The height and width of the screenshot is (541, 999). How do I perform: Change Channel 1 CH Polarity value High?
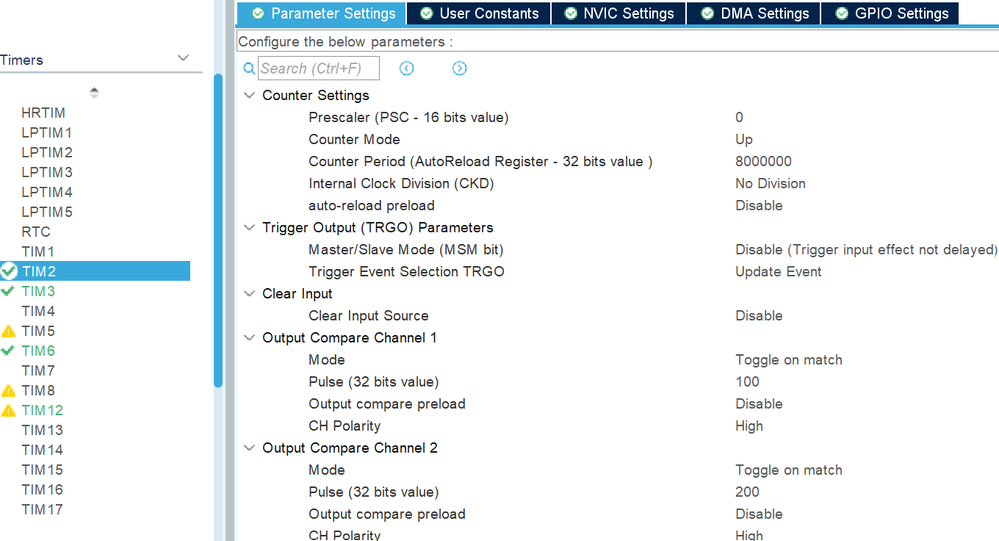(749, 426)
